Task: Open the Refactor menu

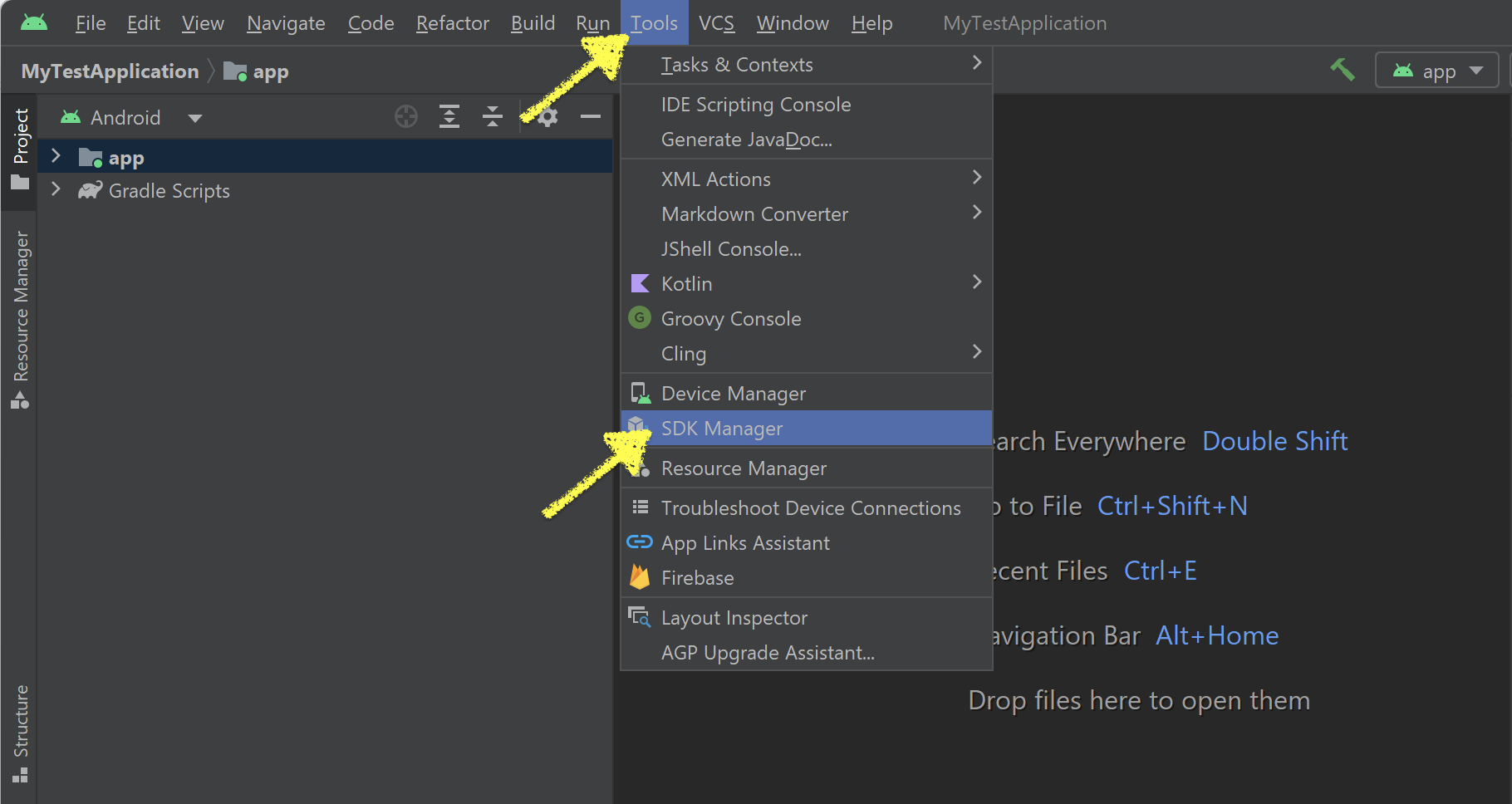Action: [453, 23]
